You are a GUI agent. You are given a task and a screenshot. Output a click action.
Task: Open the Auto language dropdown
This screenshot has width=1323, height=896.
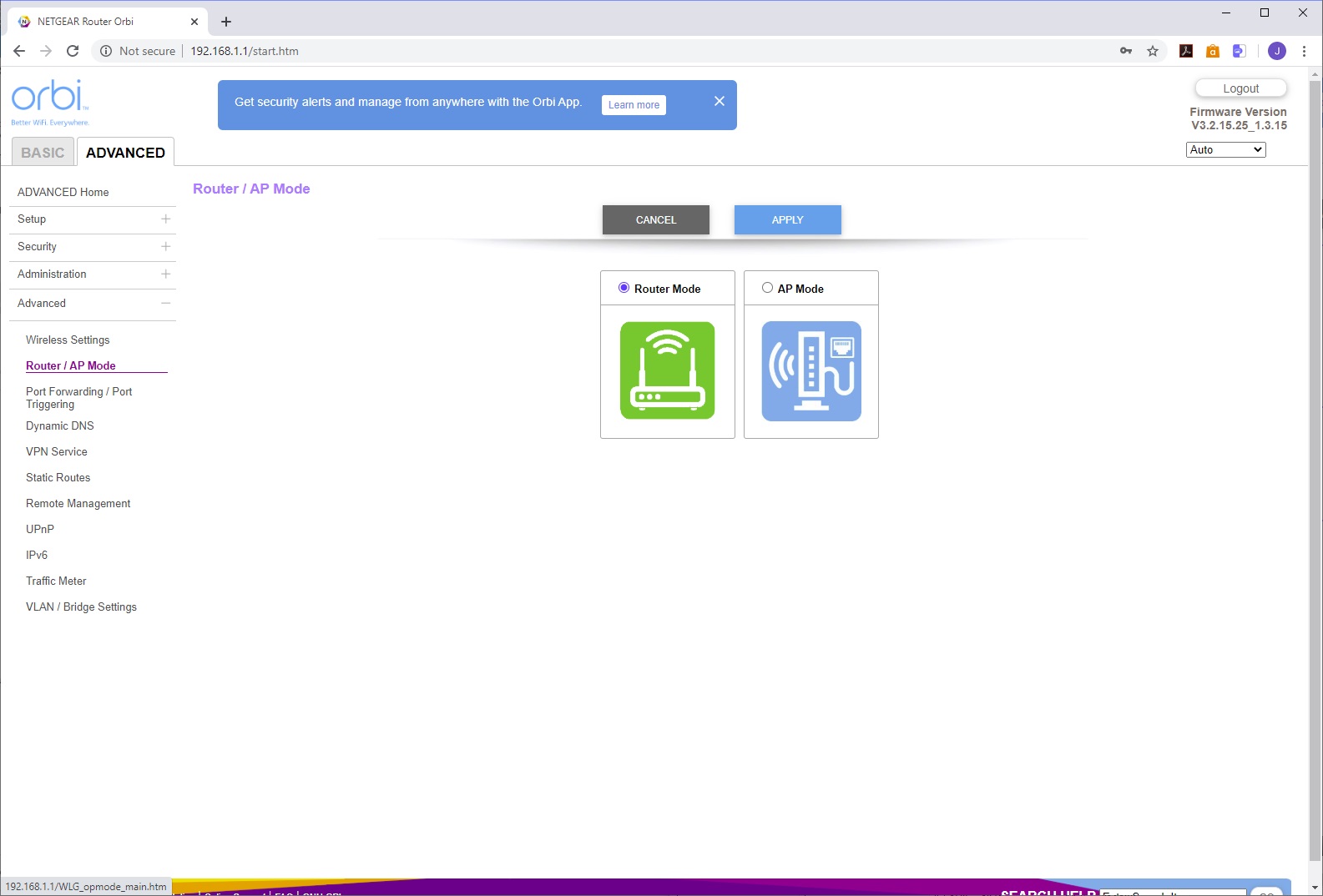[x=1225, y=149]
